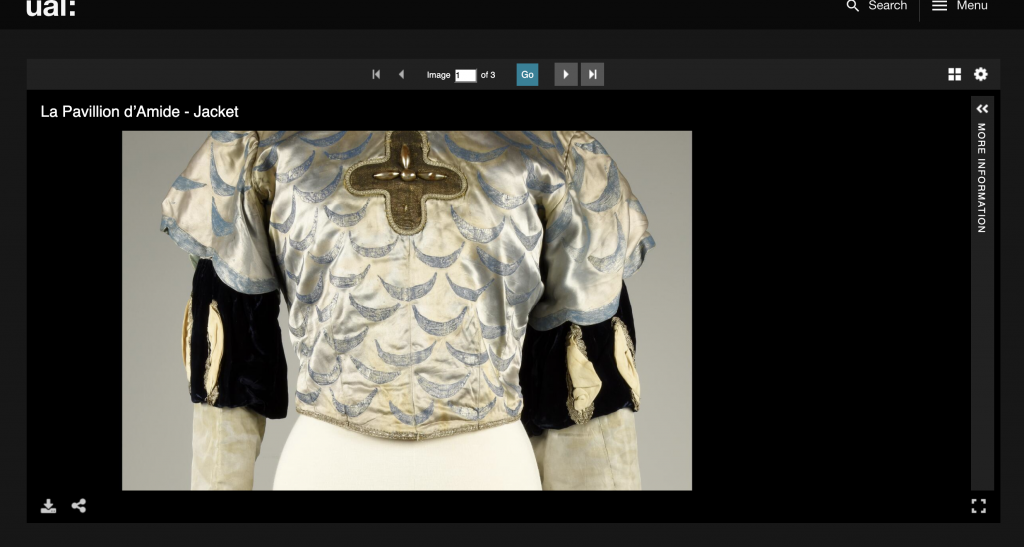Open the hamburger Menu icon

pos(939,6)
